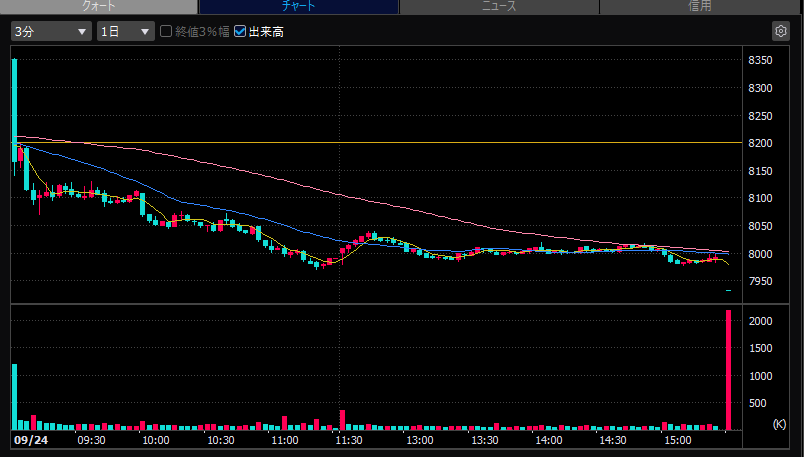804x457 pixels.
Task: Click the 09/24 date label
Action: pos(31,440)
